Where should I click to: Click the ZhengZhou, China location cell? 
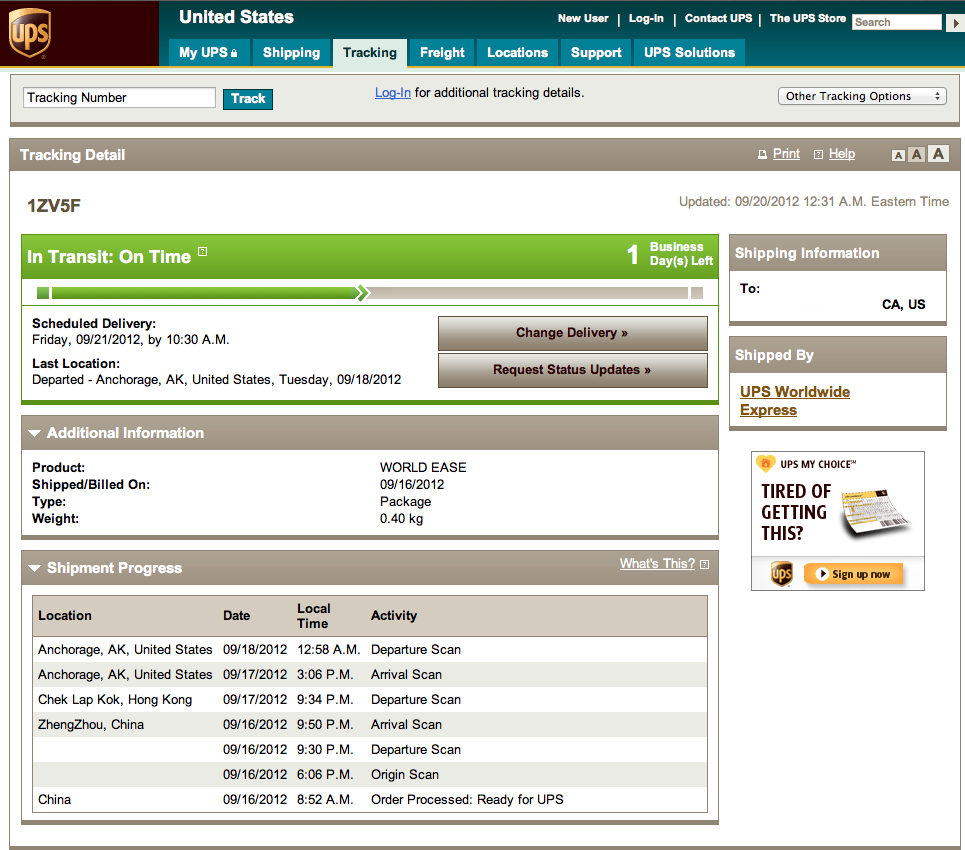click(91, 725)
